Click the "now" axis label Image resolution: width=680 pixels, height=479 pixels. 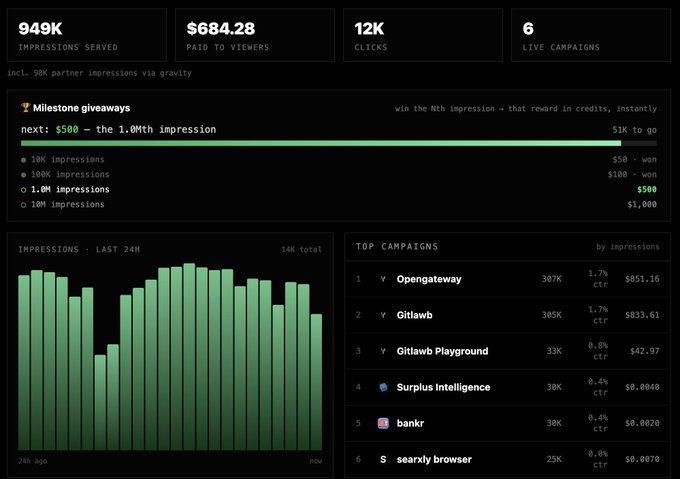pos(316,461)
